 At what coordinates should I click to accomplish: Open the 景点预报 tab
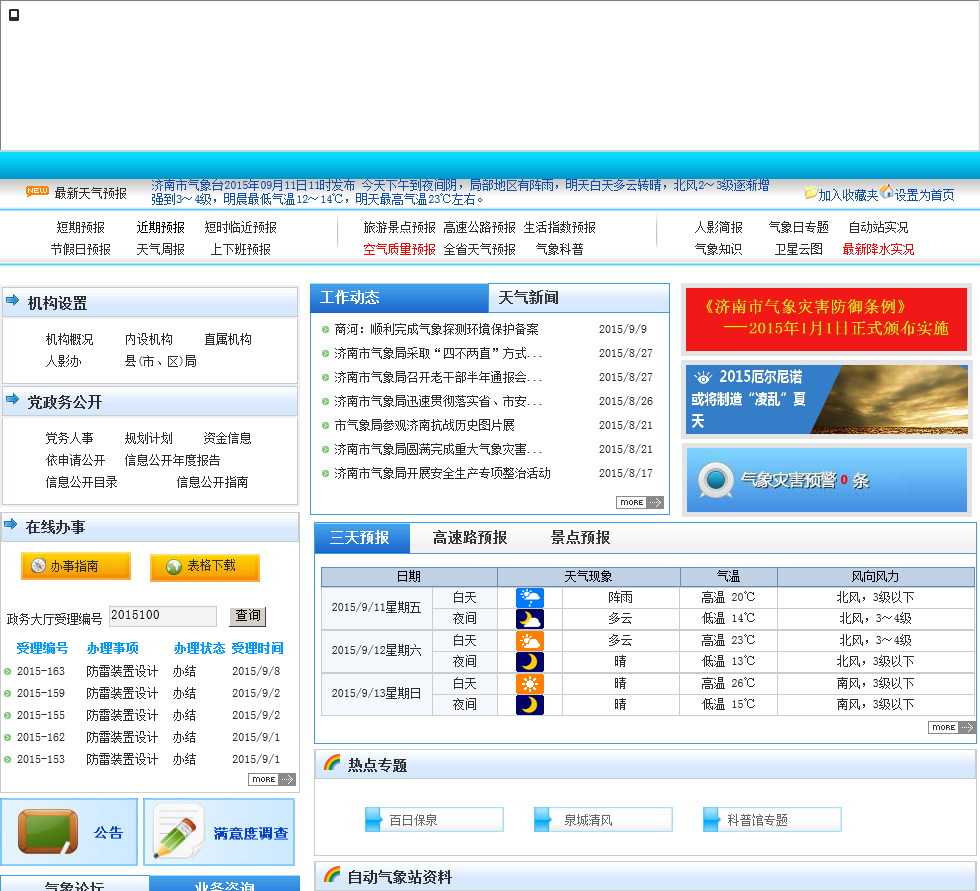[580, 538]
